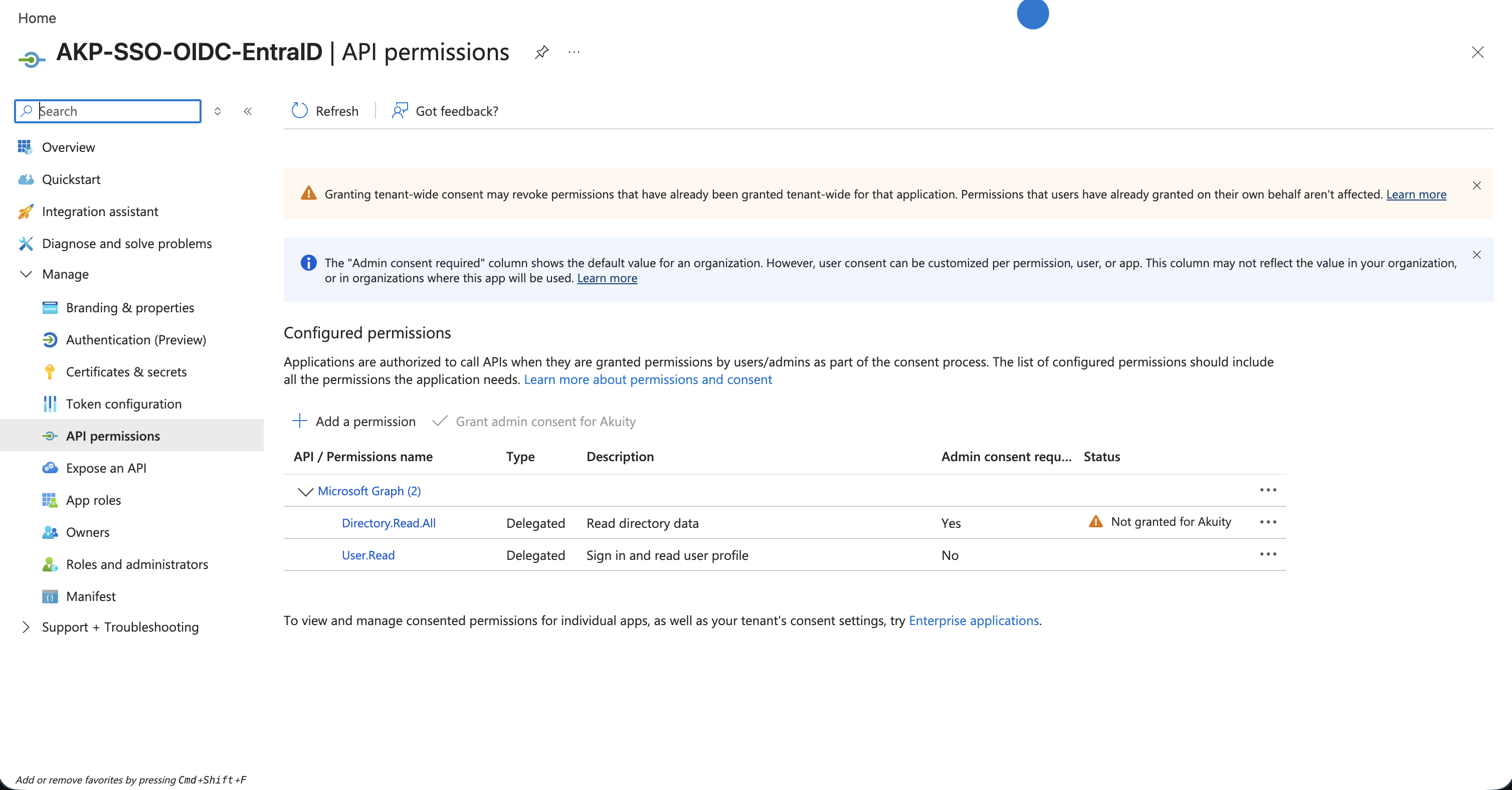Close the API permissions blade

tap(1477, 52)
